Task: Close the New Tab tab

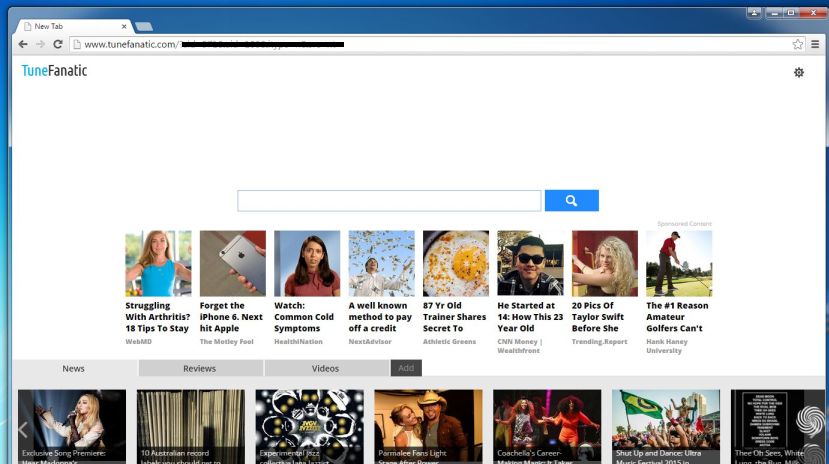Action: click(124, 26)
